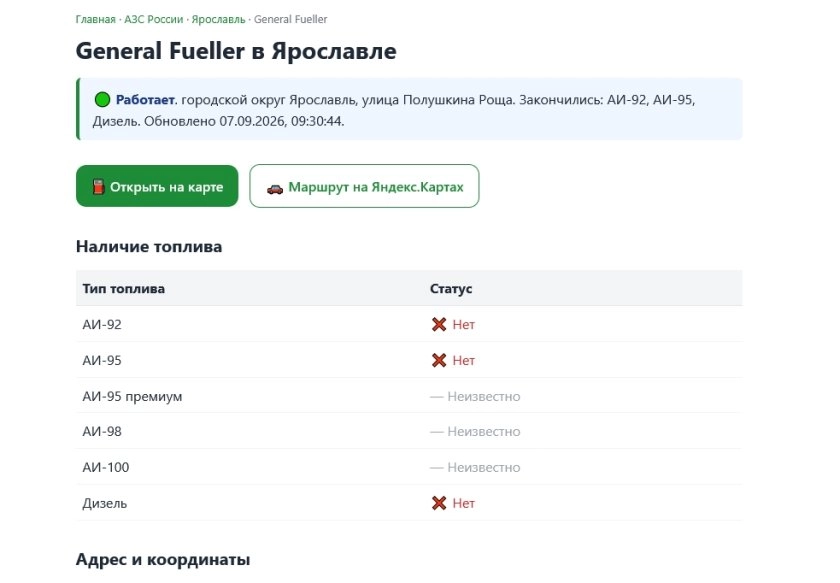
Task: Open the Главная breadcrumb link
Action: pos(95,19)
